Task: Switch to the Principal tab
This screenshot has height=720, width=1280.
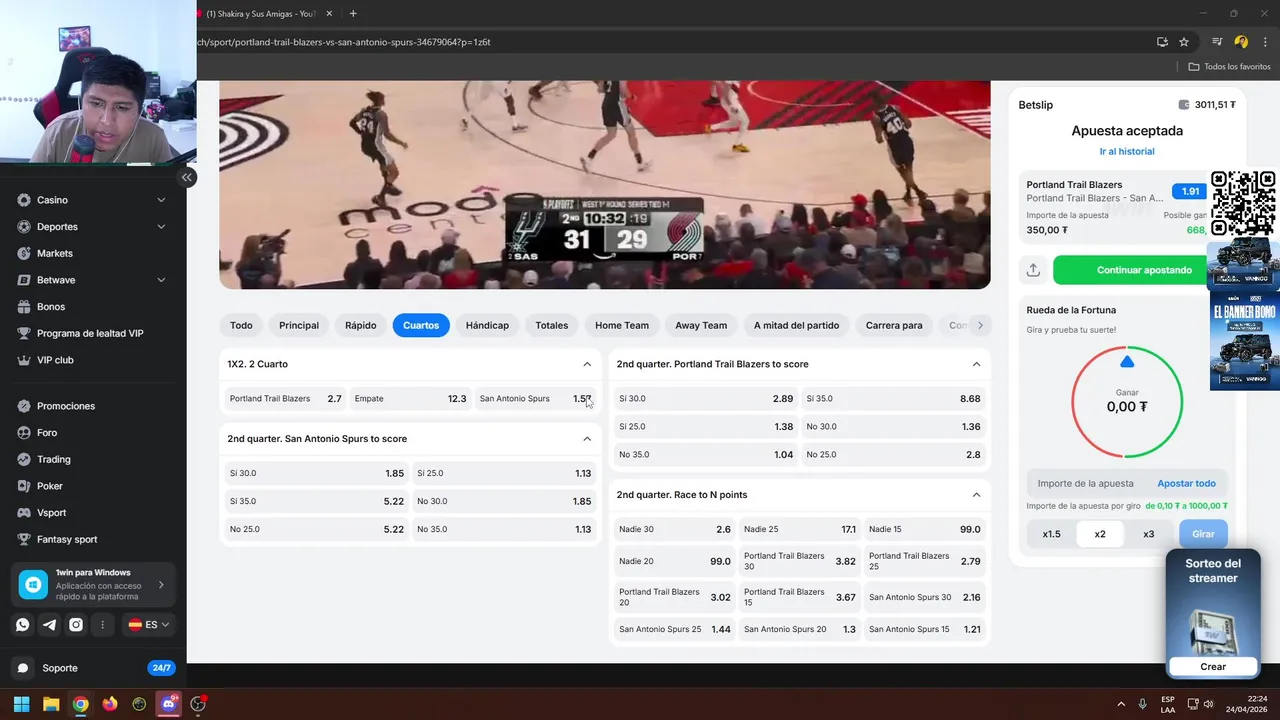Action: 299,325
